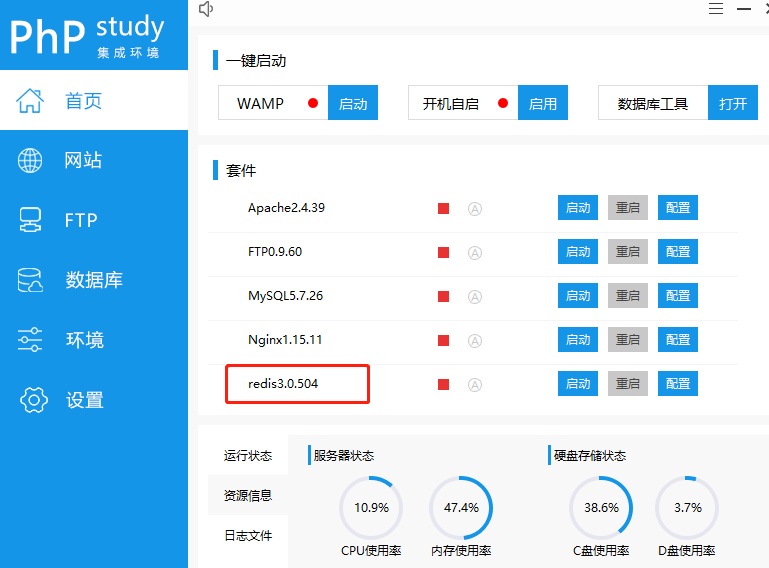
Task: Click the database icon in the sidebar
Action: (30, 280)
